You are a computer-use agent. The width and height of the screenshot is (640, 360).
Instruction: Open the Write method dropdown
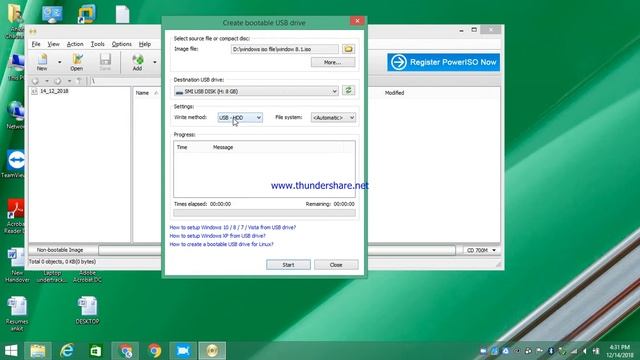240,118
